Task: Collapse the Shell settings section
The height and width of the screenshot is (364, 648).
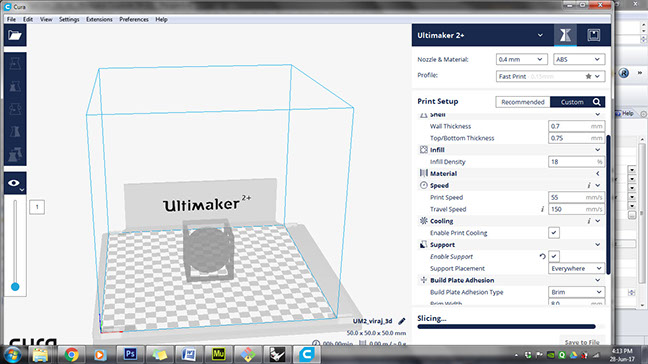Action: click(x=598, y=114)
